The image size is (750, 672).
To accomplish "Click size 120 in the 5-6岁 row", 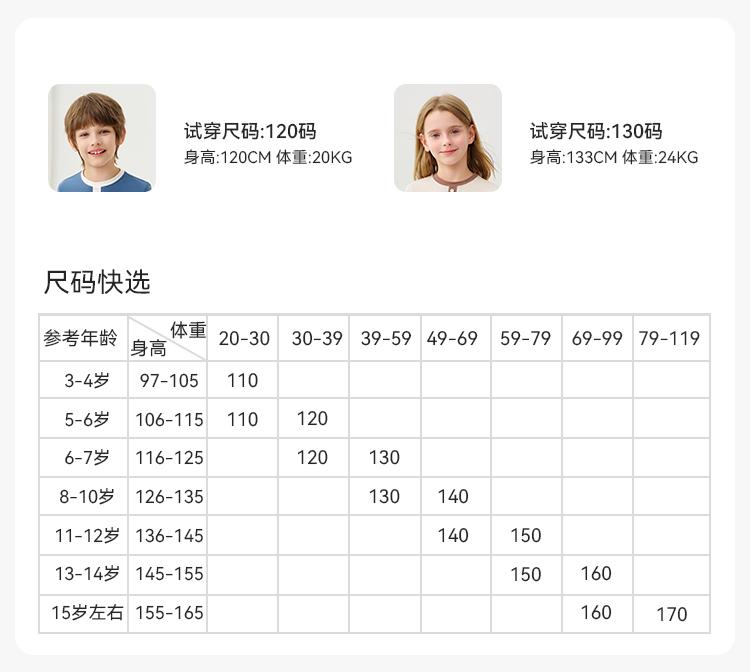I will [312, 419].
